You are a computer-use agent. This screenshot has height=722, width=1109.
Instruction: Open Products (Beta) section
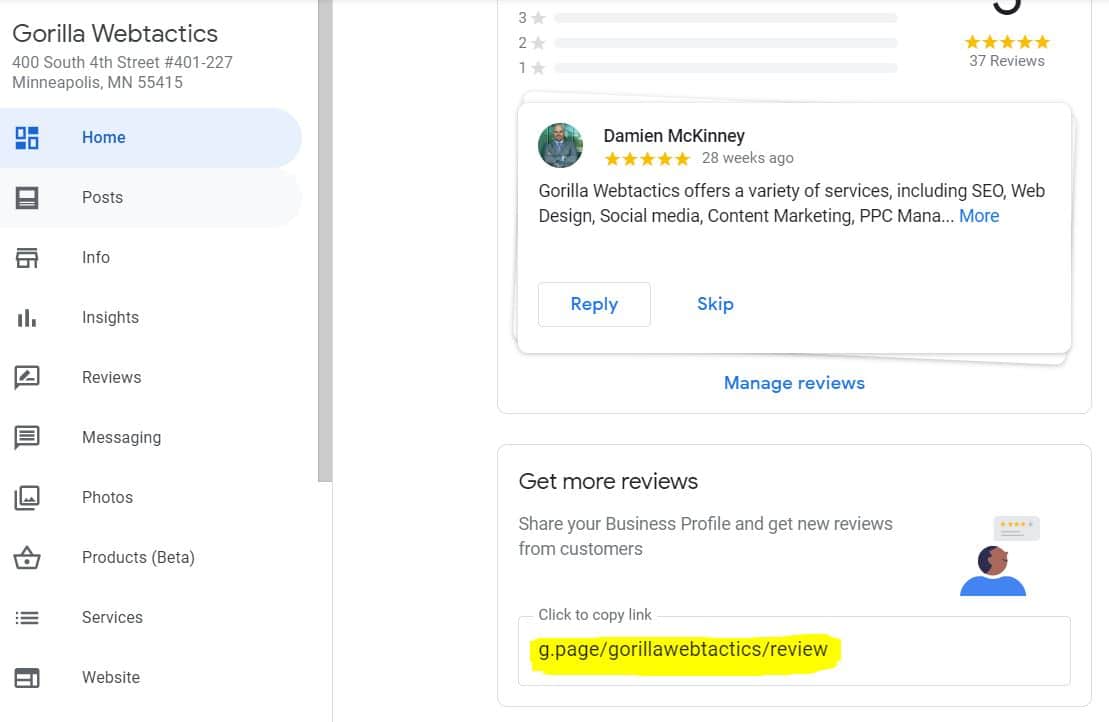151,558
